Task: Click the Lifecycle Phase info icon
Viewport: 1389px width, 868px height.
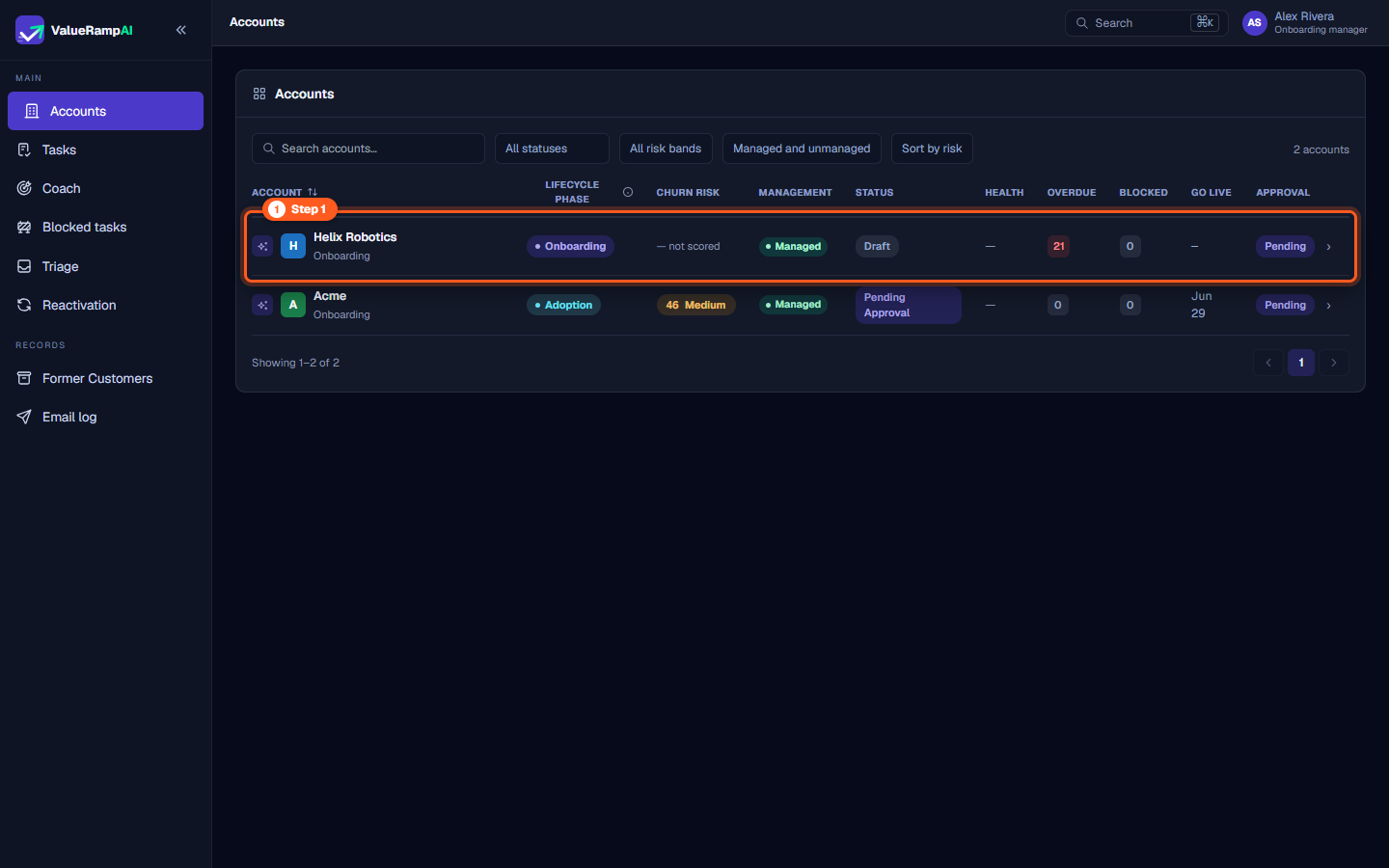Action: (x=628, y=192)
